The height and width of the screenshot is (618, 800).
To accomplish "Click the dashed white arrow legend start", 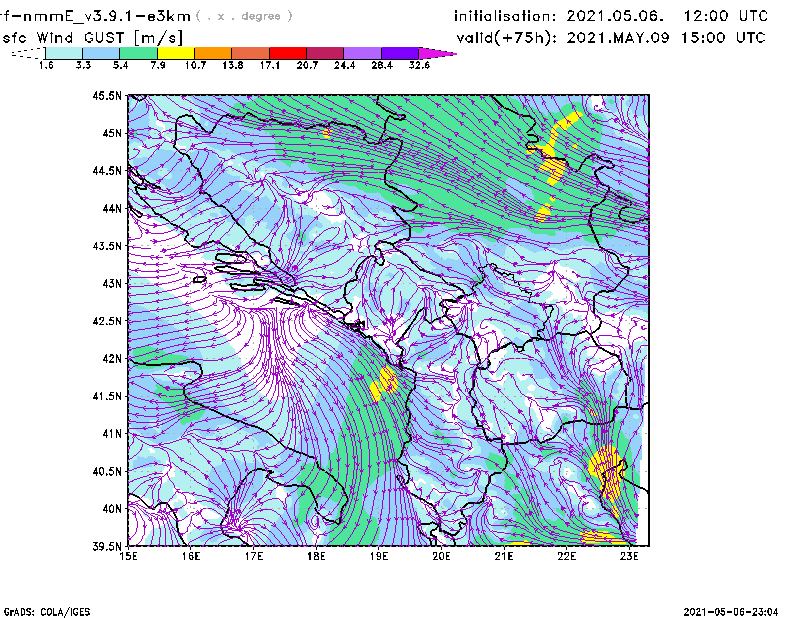I will coord(29,53).
